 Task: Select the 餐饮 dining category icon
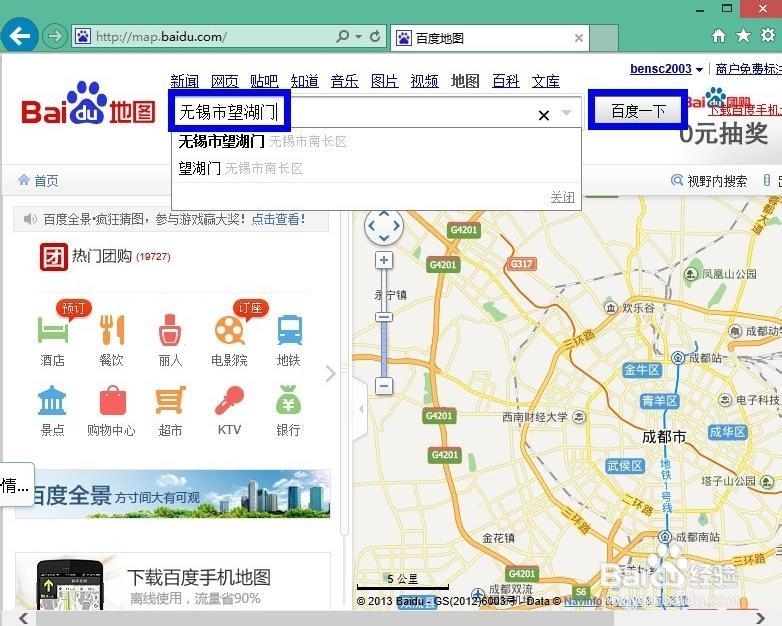(x=112, y=331)
